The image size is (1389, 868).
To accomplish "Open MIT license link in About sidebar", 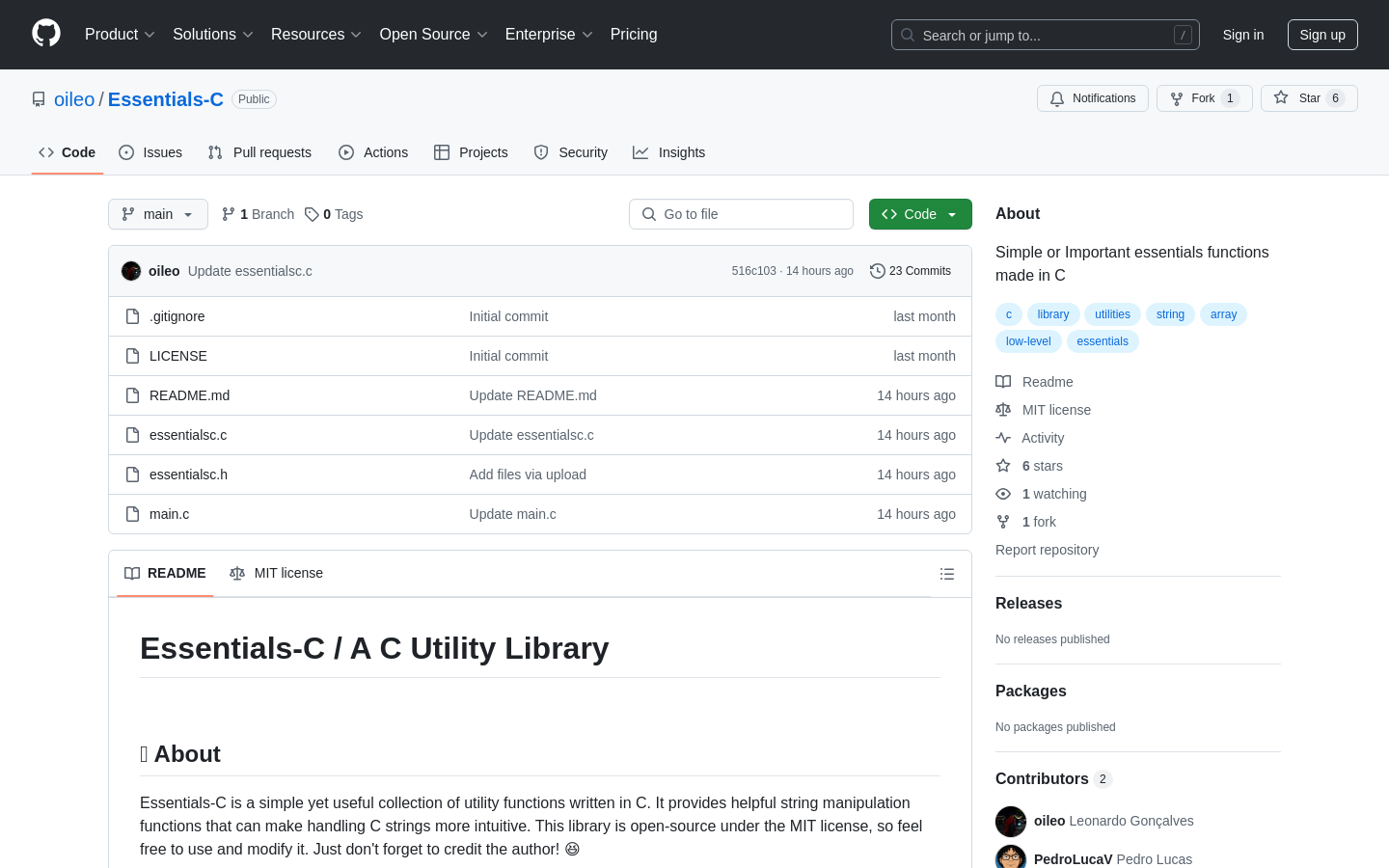I will tap(1043, 410).
